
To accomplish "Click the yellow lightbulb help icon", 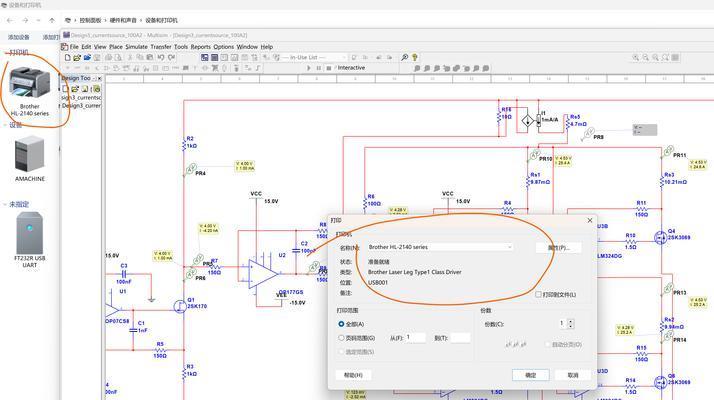I will [x=415, y=57].
